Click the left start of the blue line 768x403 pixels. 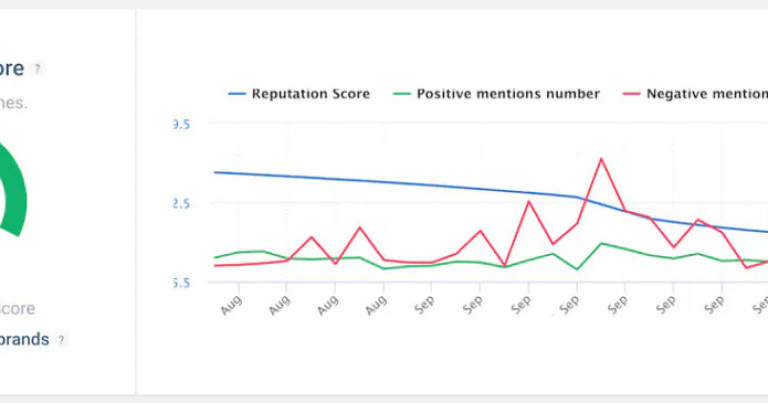point(216,172)
